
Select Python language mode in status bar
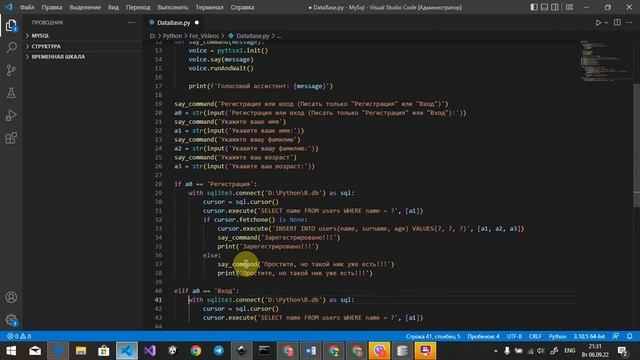pyautogui.click(x=557, y=336)
